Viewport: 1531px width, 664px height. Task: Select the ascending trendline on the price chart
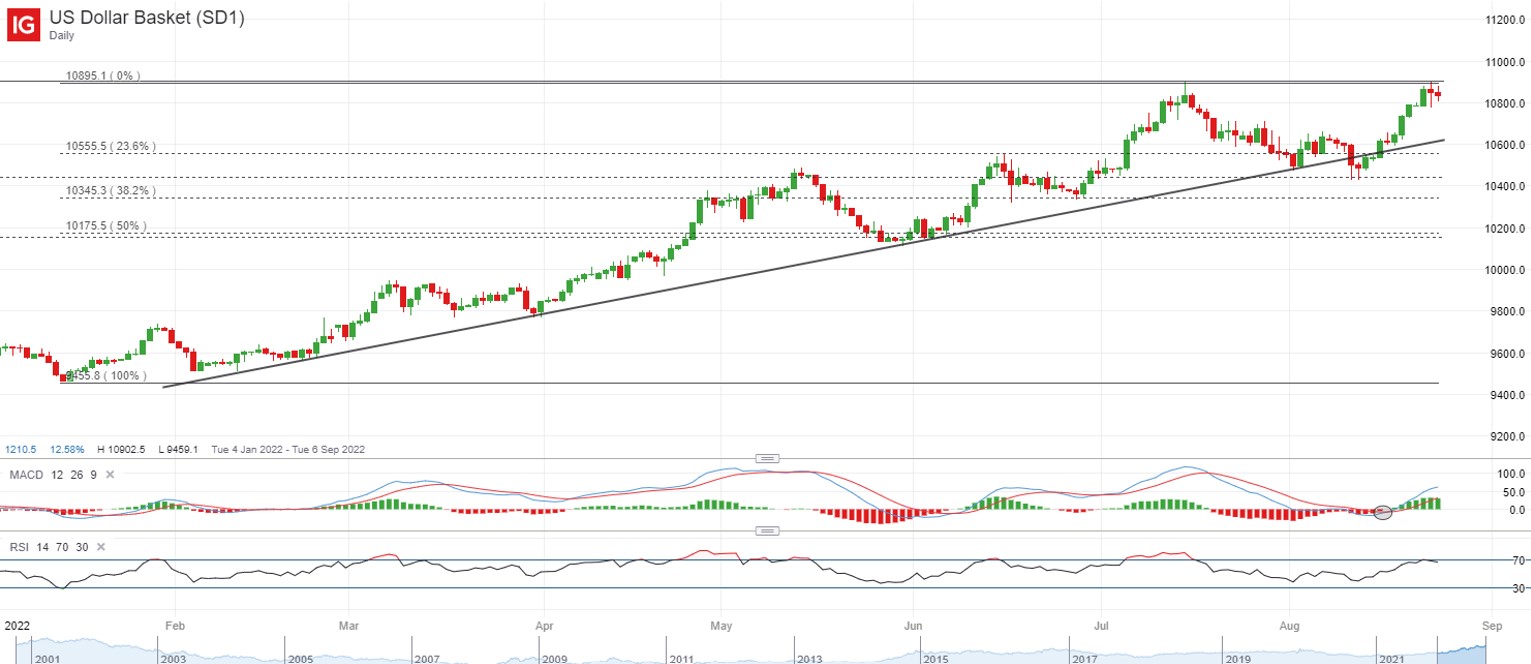click(x=803, y=263)
